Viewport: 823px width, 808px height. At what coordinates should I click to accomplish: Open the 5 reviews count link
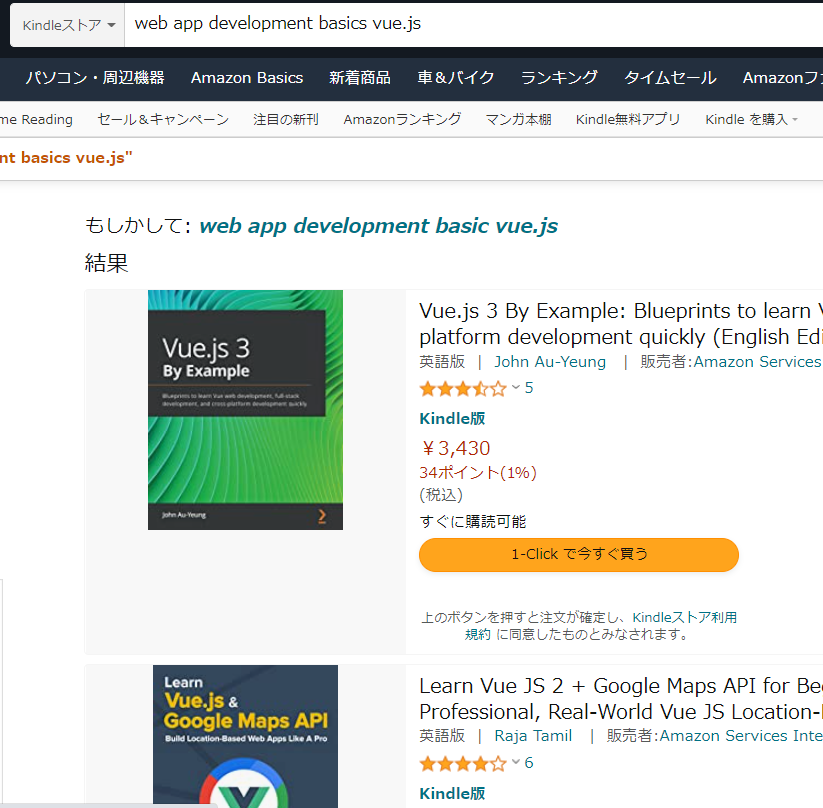pyautogui.click(x=529, y=388)
